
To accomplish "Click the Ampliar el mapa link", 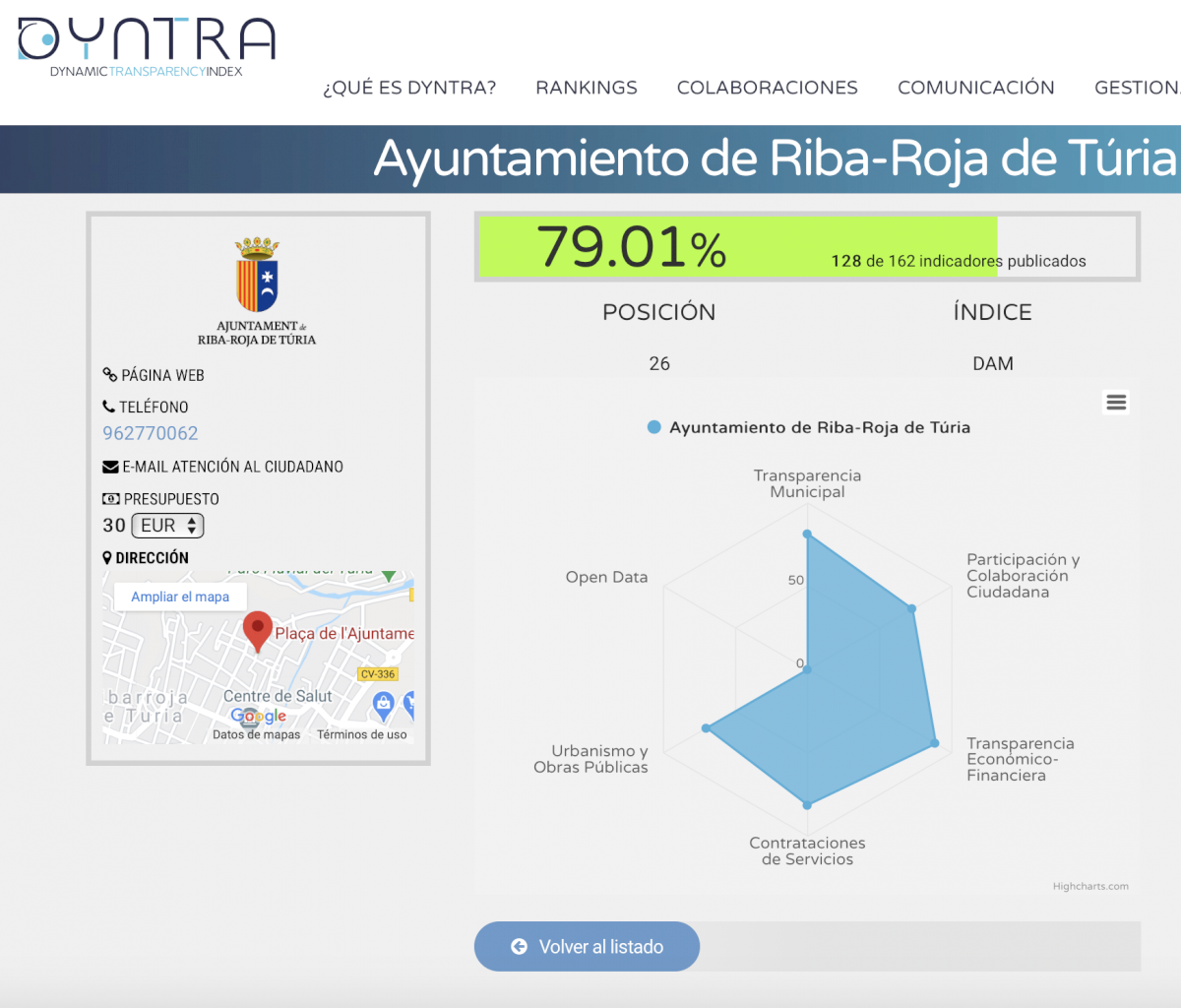I will tap(180, 597).
